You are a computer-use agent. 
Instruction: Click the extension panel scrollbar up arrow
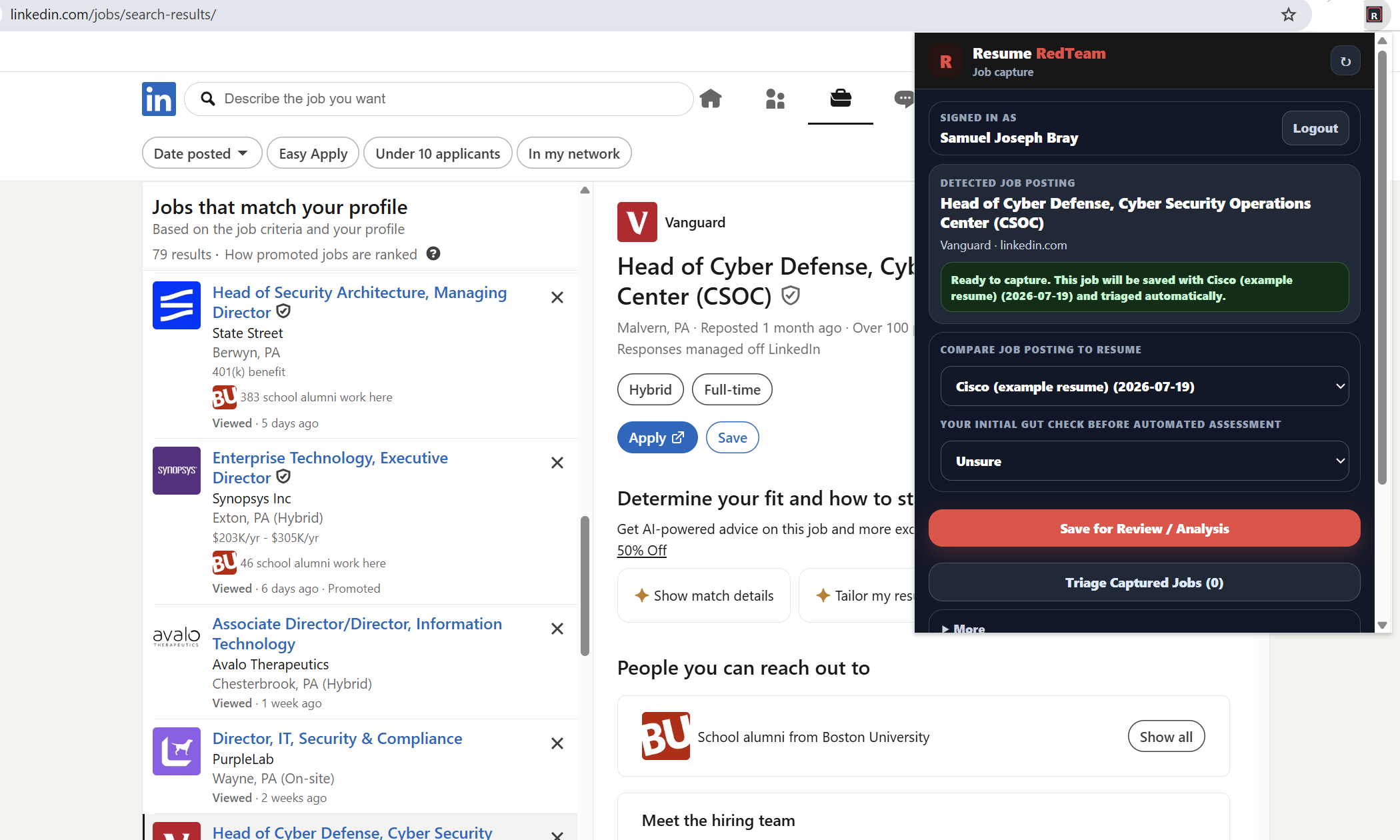pyautogui.click(x=1383, y=41)
